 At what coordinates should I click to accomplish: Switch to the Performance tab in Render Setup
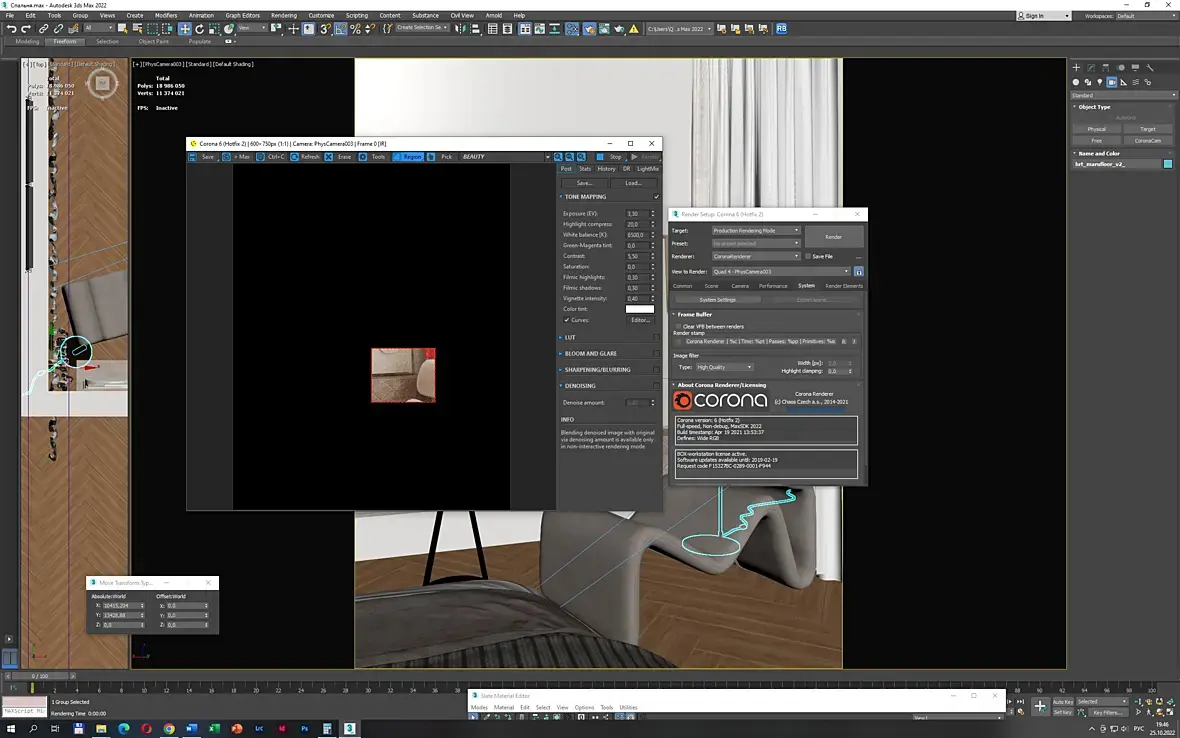[x=773, y=286]
